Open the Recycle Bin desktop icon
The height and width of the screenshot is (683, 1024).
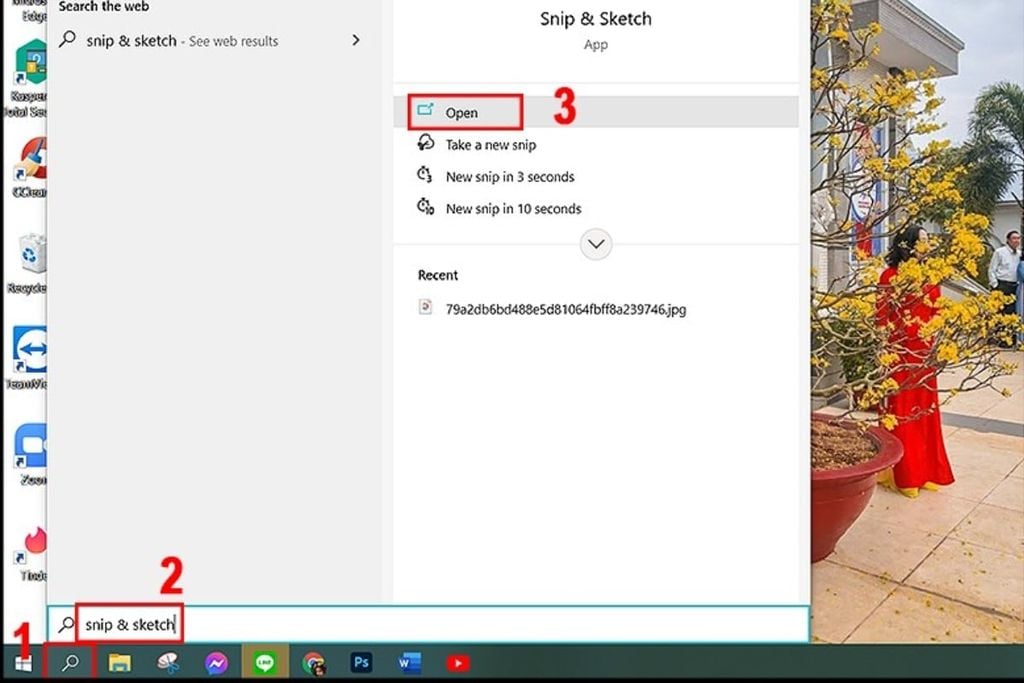[x=29, y=264]
